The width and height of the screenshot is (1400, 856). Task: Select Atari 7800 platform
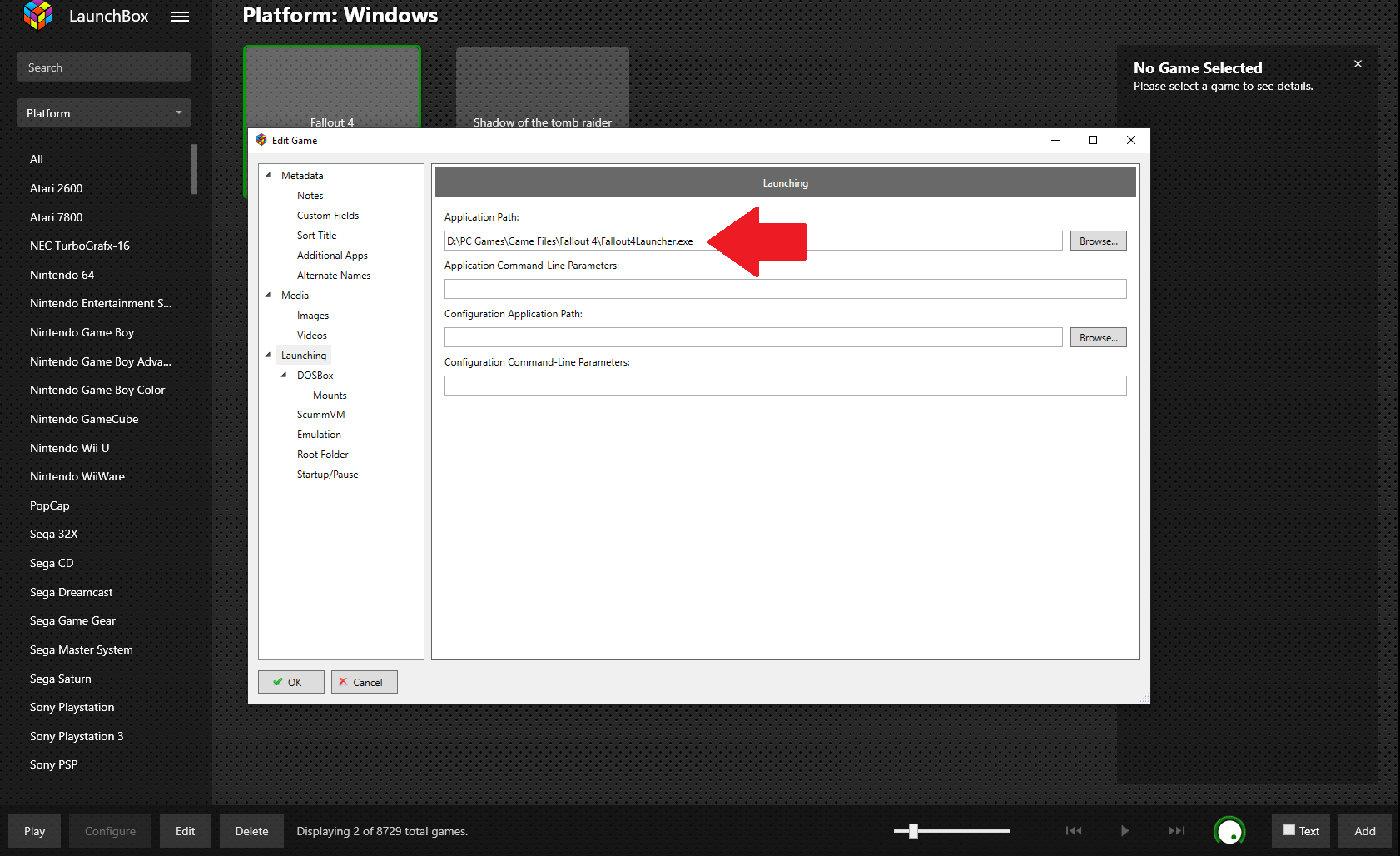click(57, 217)
